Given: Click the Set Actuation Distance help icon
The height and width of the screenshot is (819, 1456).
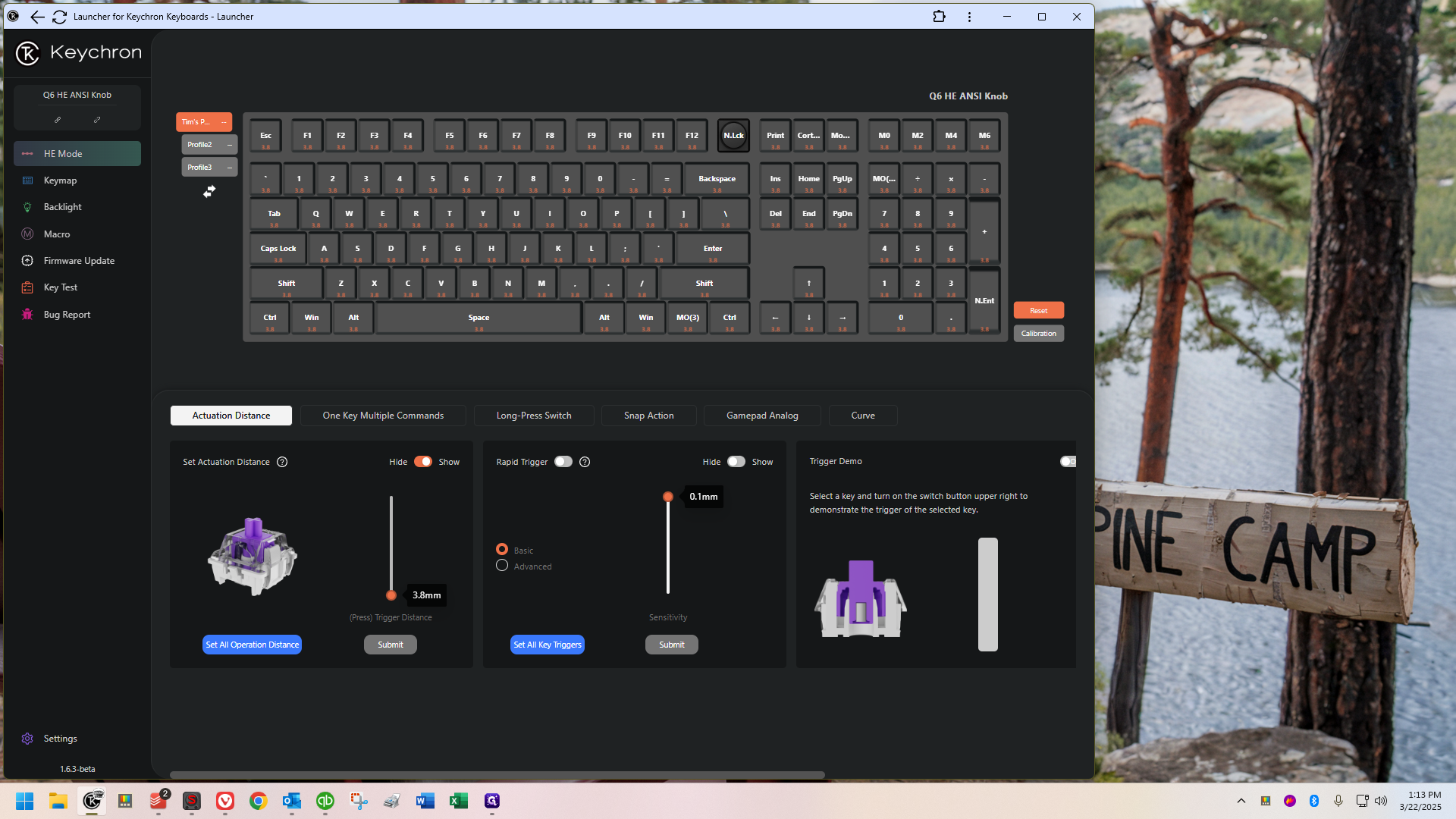Looking at the screenshot, I should 282,462.
